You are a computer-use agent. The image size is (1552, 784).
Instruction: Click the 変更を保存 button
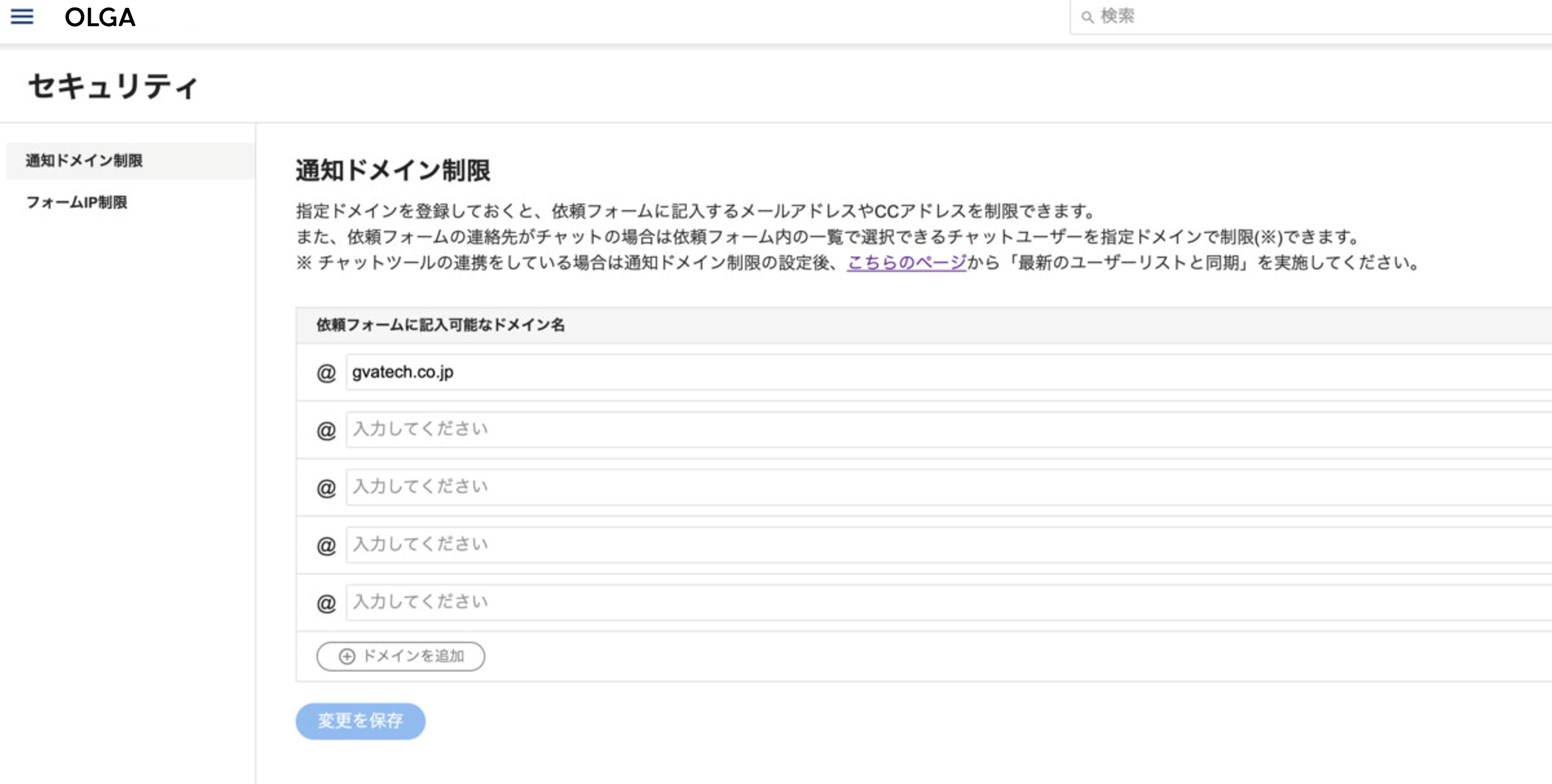click(360, 721)
